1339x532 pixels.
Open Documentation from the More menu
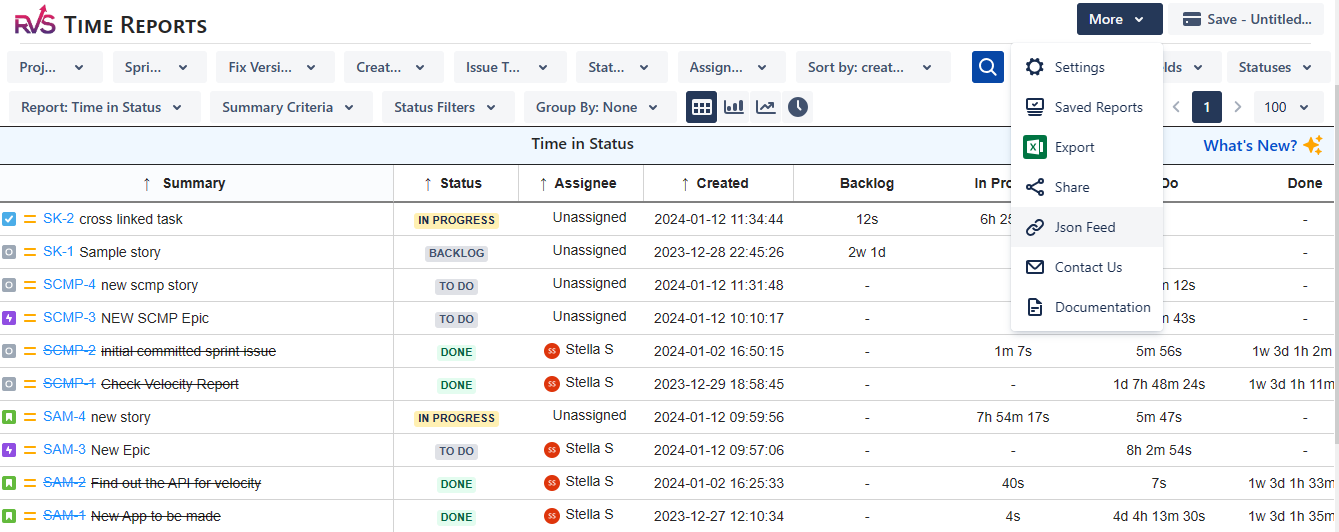pos(1087,307)
